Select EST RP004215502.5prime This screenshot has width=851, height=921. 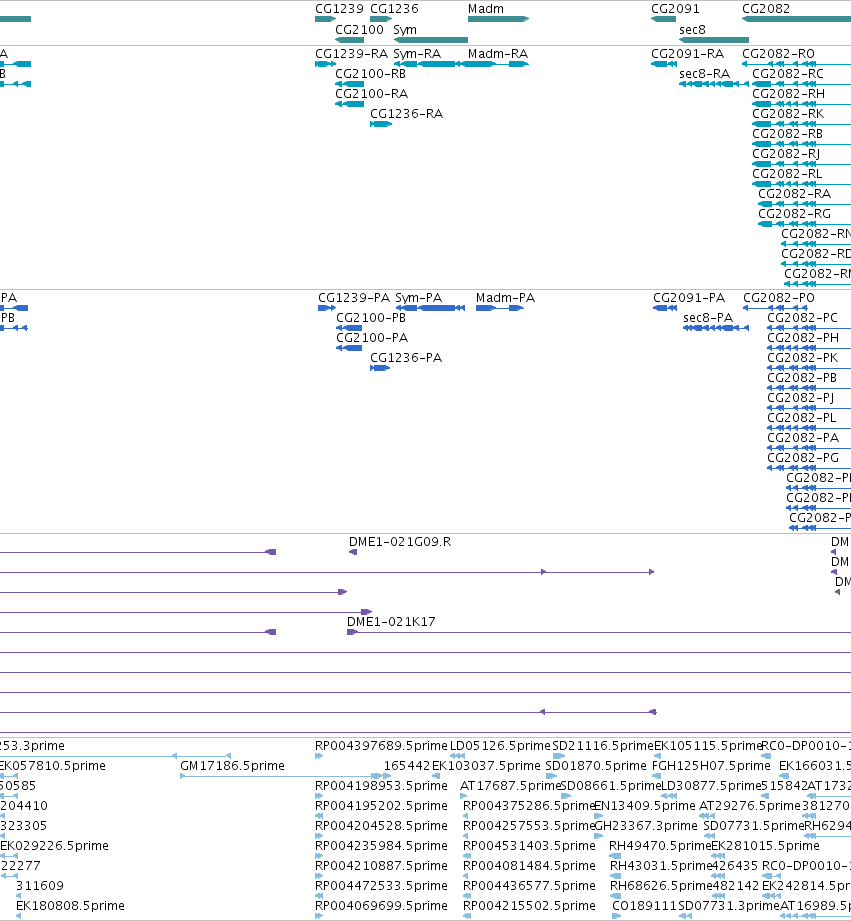466,916
